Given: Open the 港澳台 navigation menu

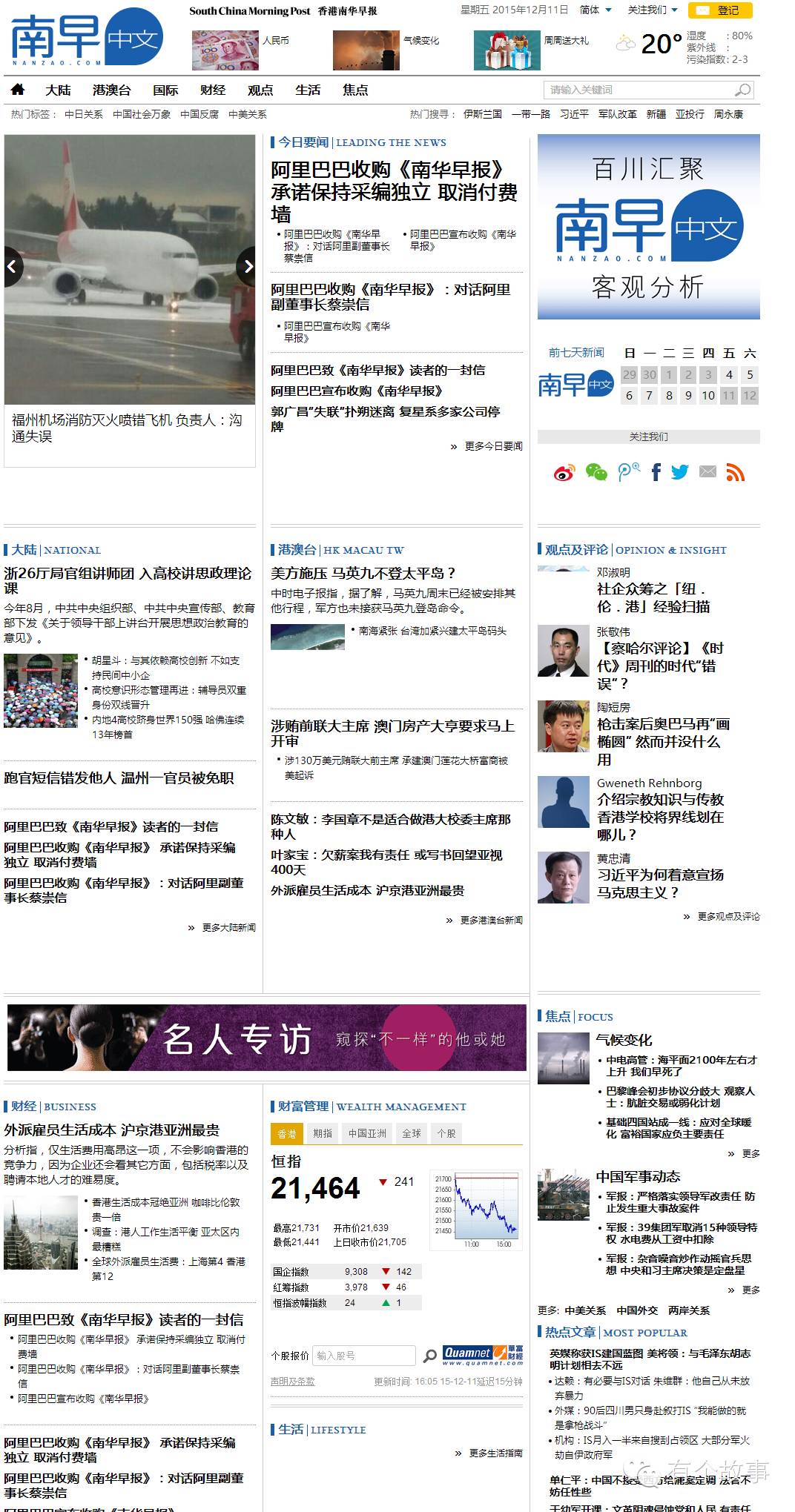Looking at the screenshot, I should [111, 90].
